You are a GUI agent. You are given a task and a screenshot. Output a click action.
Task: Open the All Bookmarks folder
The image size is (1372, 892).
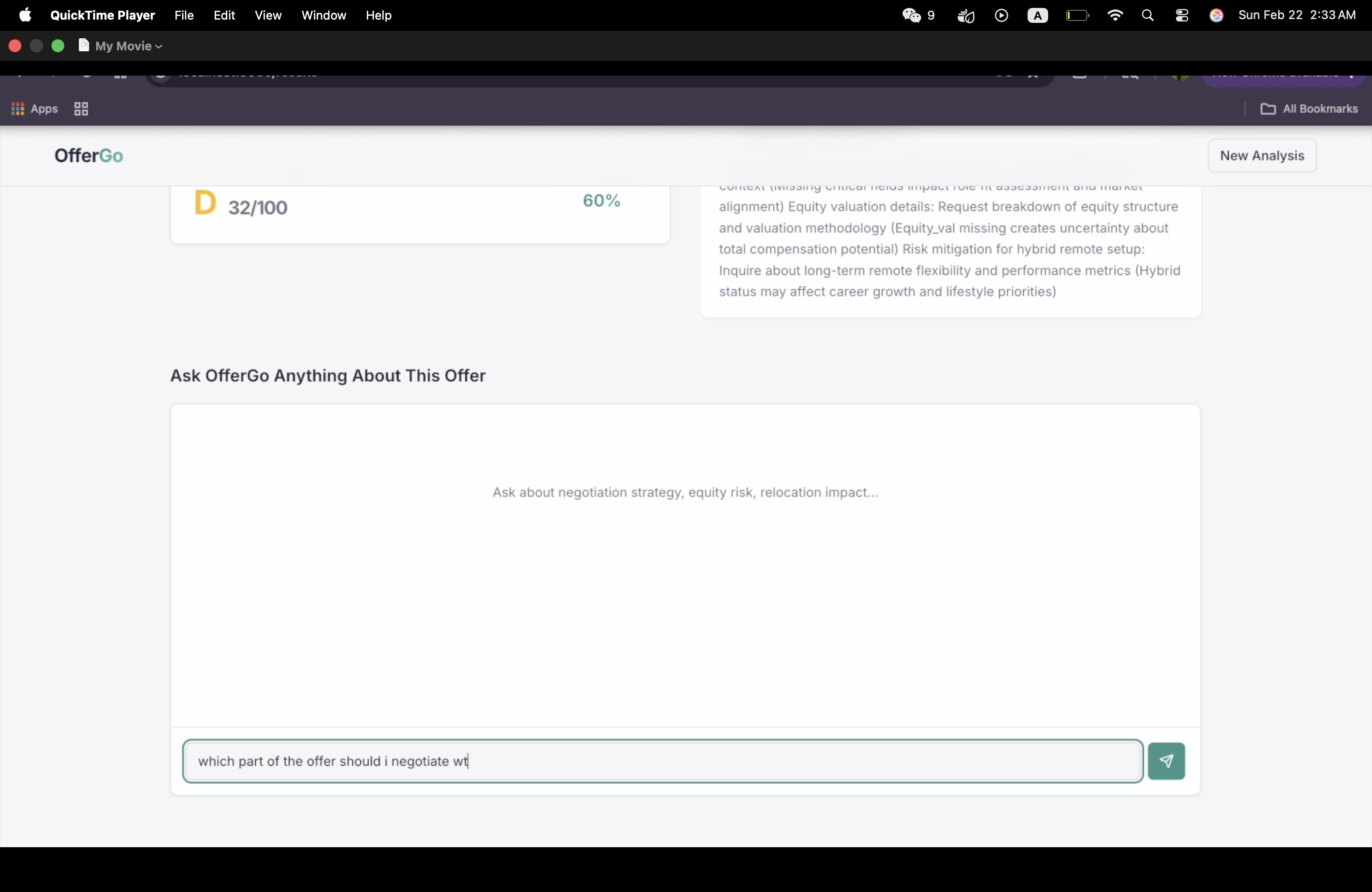(x=1309, y=109)
